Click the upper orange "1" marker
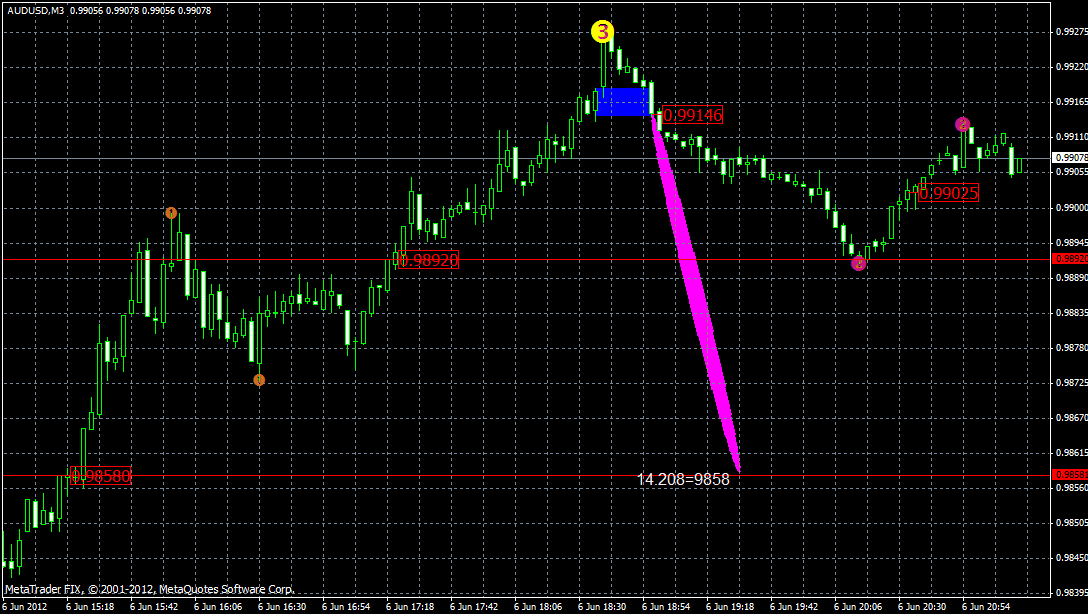Image resolution: width=1088 pixels, height=614 pixels. 172,212
